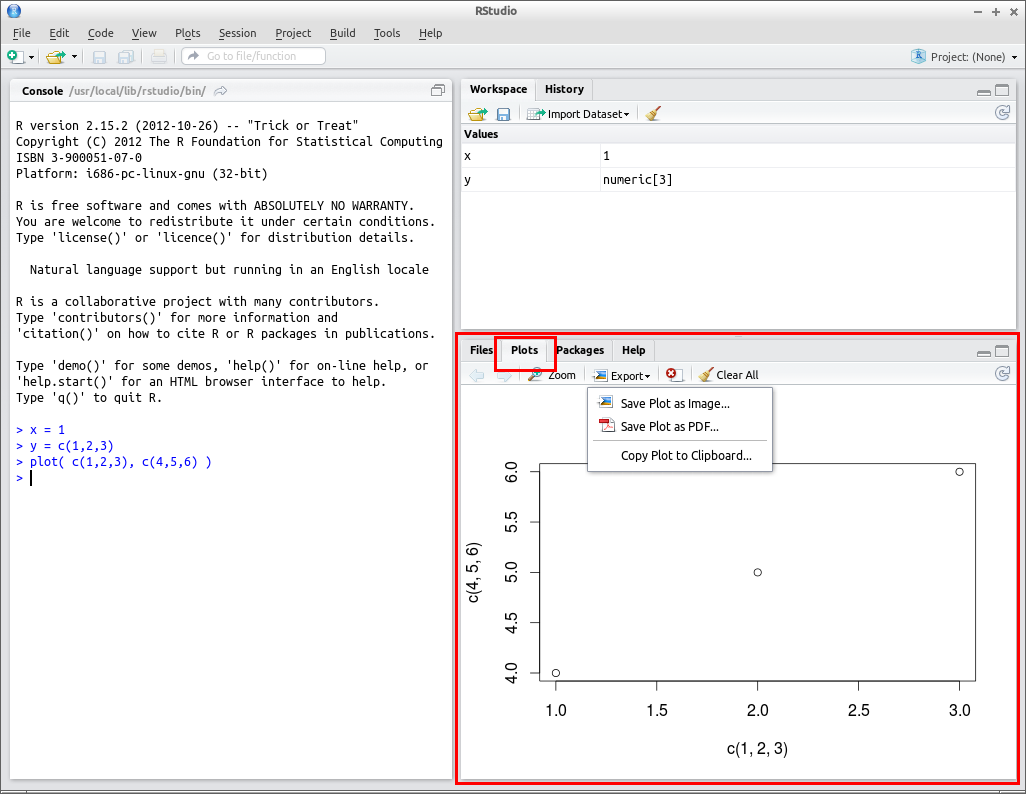
Task: Open the Tools menu
Action: tap(387, 33)
